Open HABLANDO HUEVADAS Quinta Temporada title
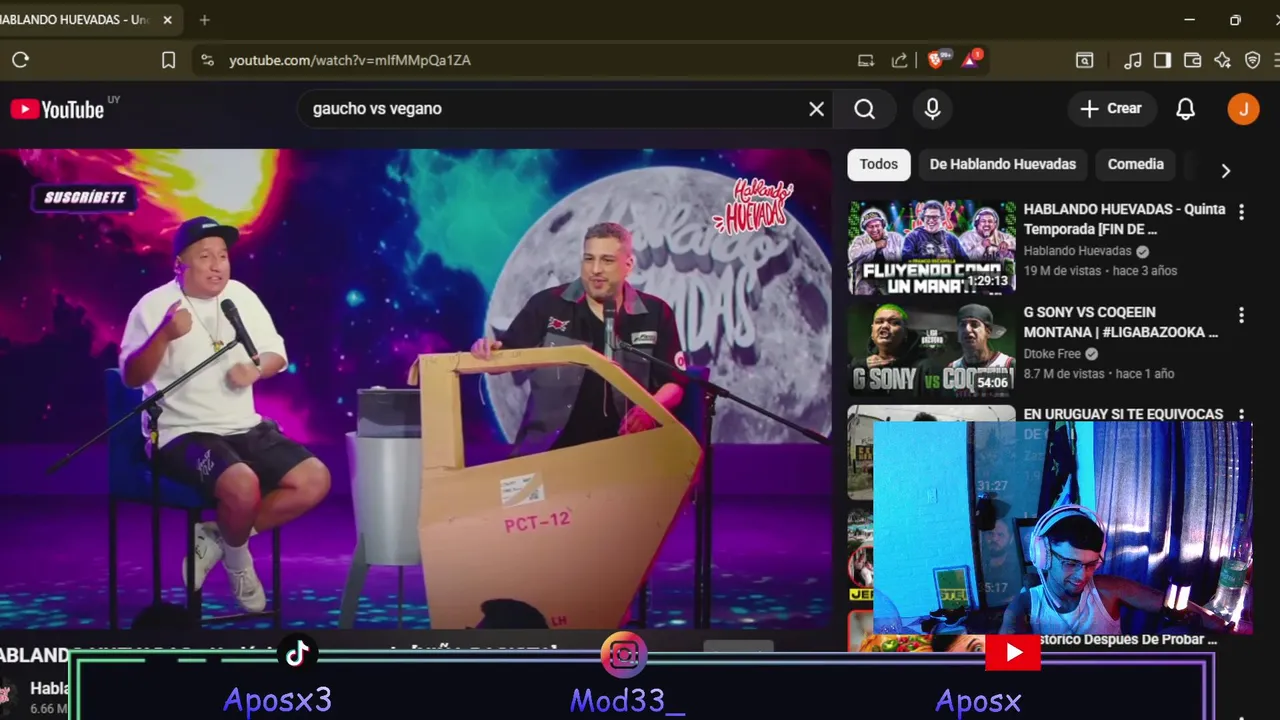 (1124, 219)
